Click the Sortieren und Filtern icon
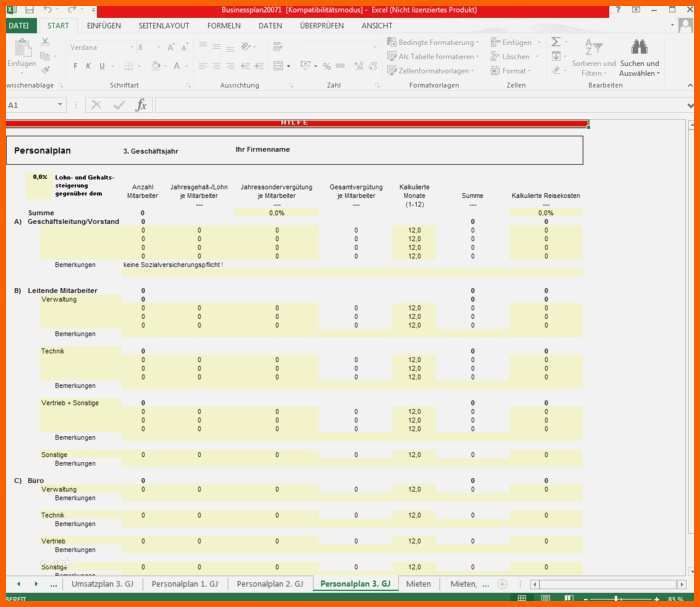The width and height of the screenshot is (700, 607). click(593, 52)
